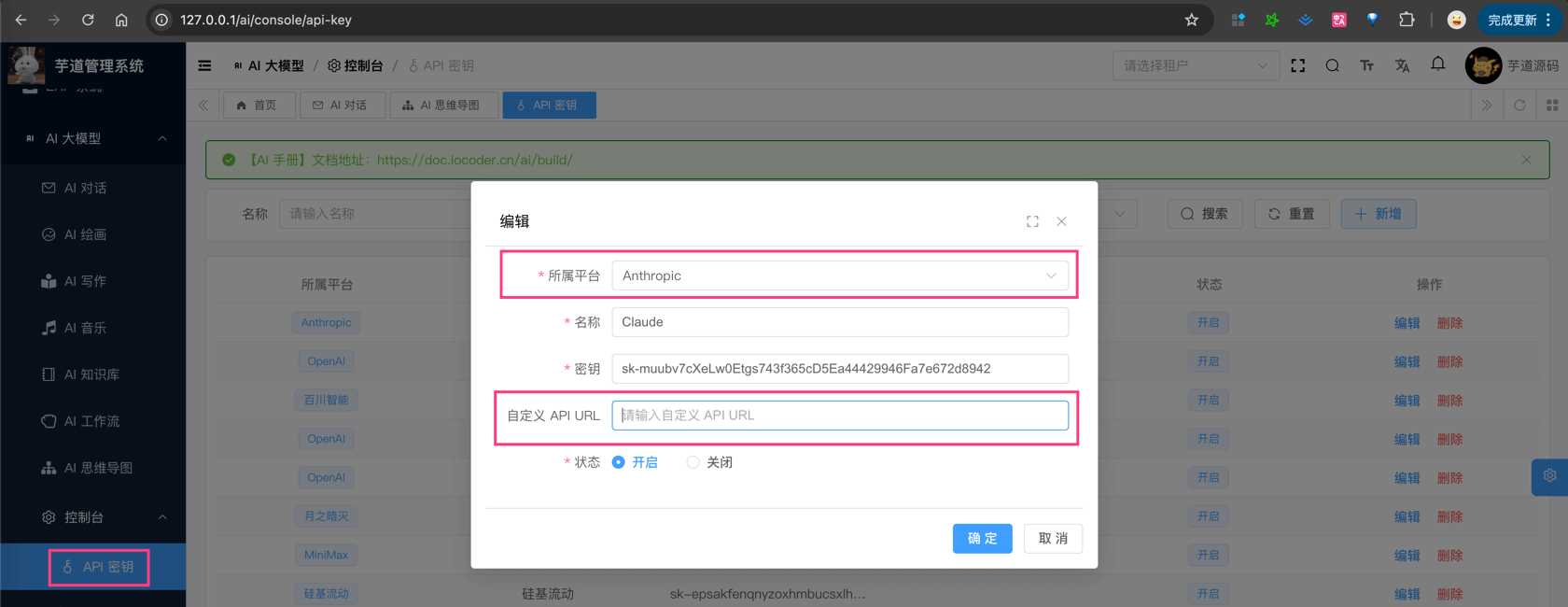Click the 取消 cancel button
This screenshot has height=607, width=1568.
click(x=1053, y=539)
